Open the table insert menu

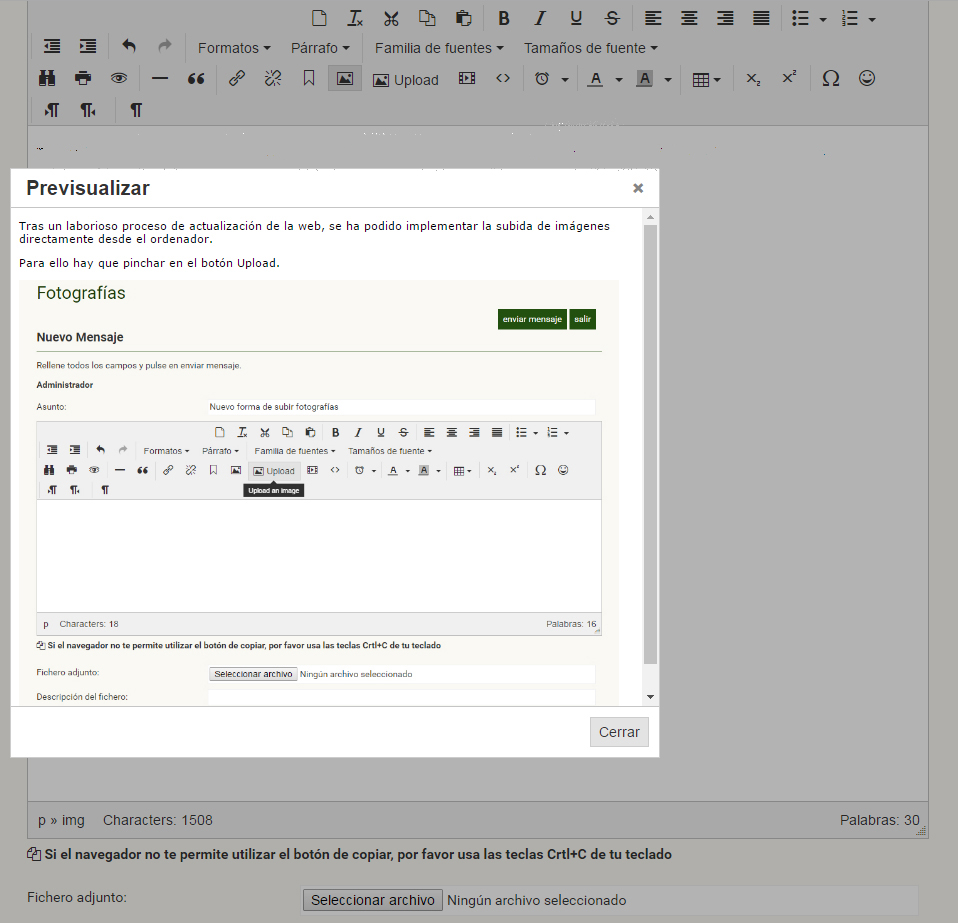[707, 79]
